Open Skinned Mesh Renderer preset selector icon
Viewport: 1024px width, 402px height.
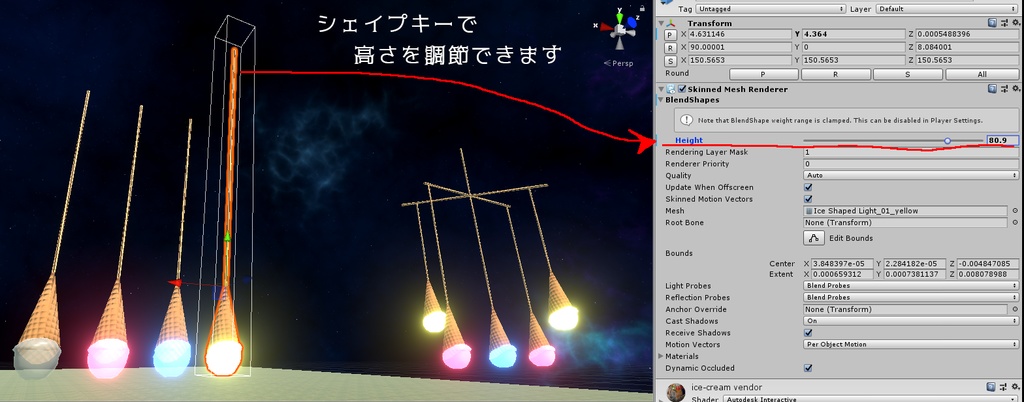click(x=1004, y=89)
